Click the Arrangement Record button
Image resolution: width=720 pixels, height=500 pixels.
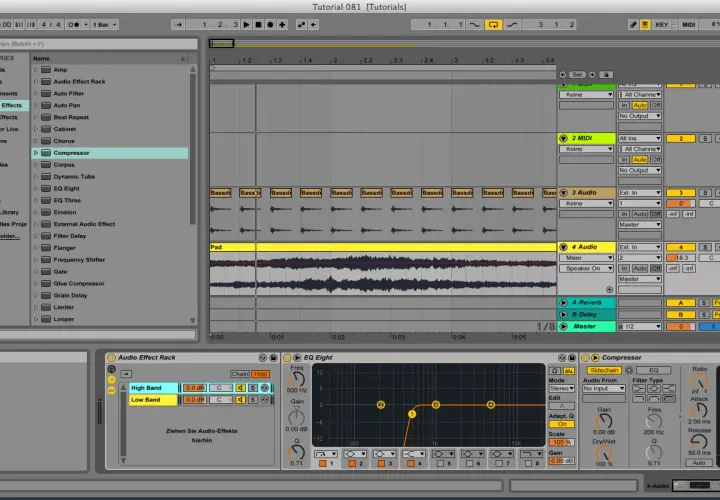tap(270, 25)
